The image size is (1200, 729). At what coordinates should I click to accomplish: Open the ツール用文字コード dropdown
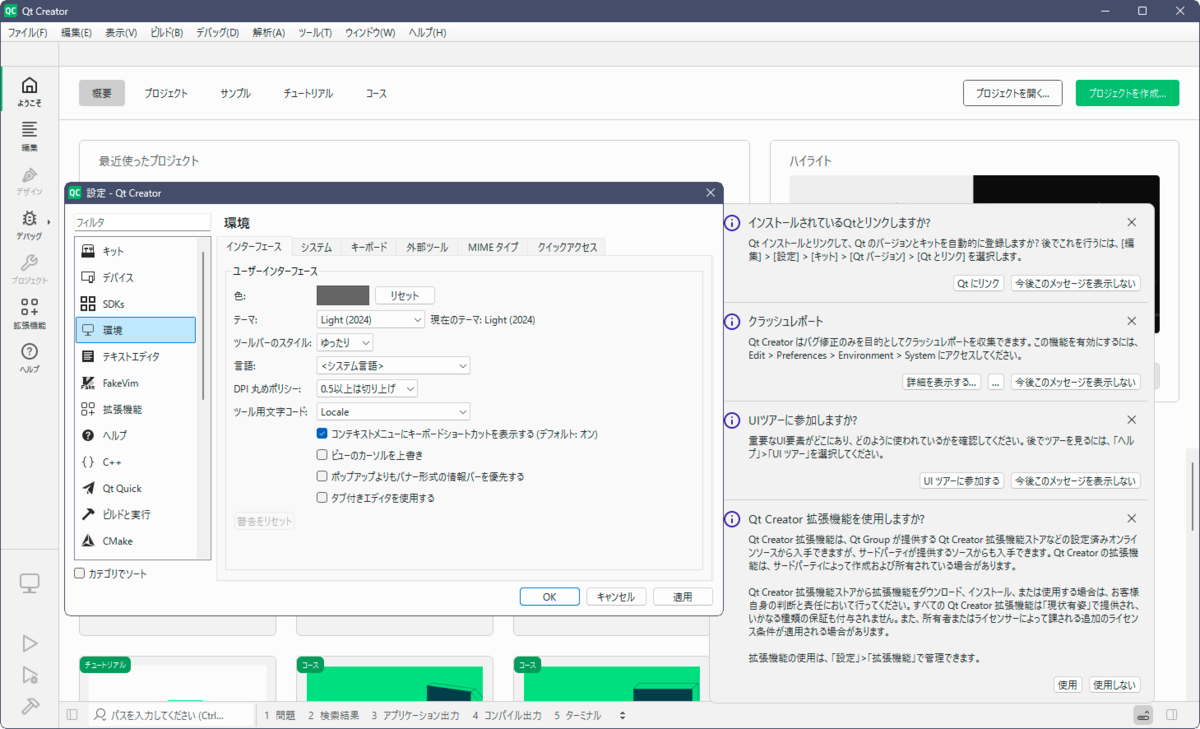[x=393, y=411]
